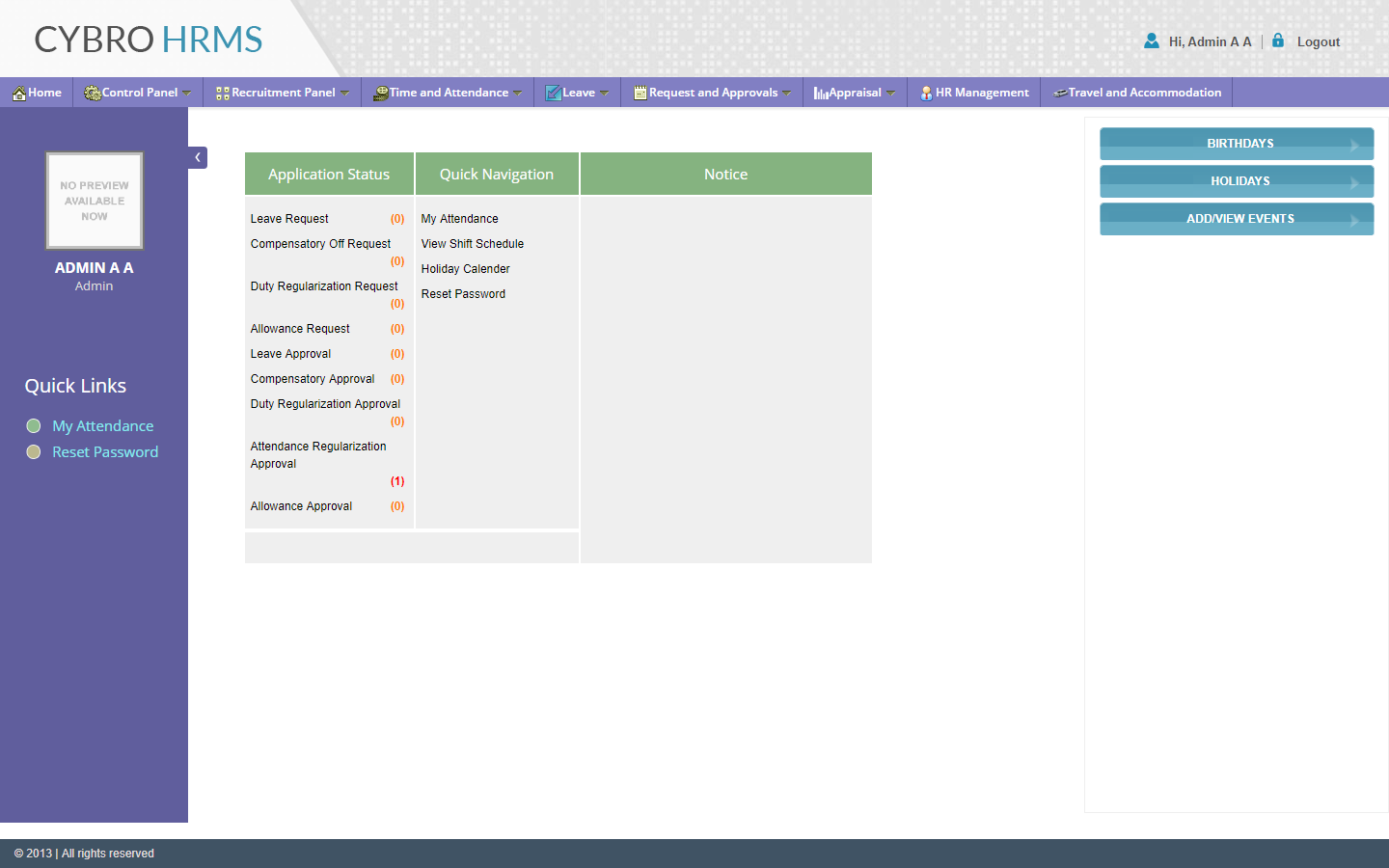Click the Request and Approvals calendar icon
Viewport: 1389px width, 868px height.
coord(640,94)
